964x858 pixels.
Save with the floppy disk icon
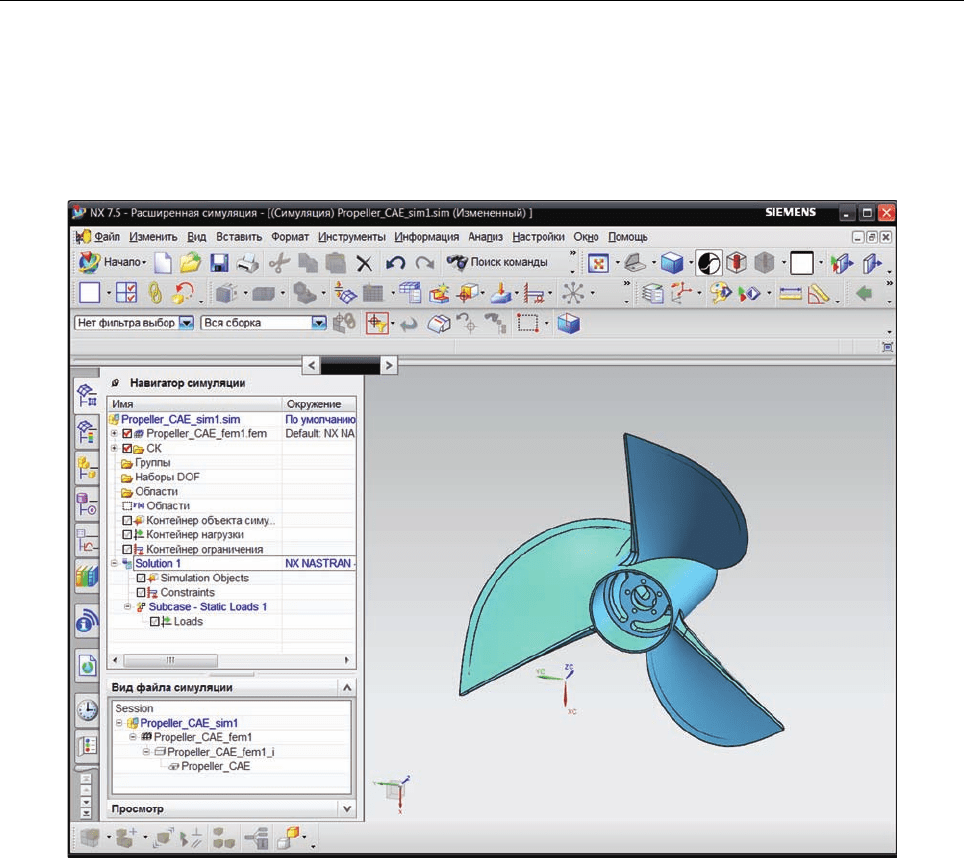pos(219,263)
